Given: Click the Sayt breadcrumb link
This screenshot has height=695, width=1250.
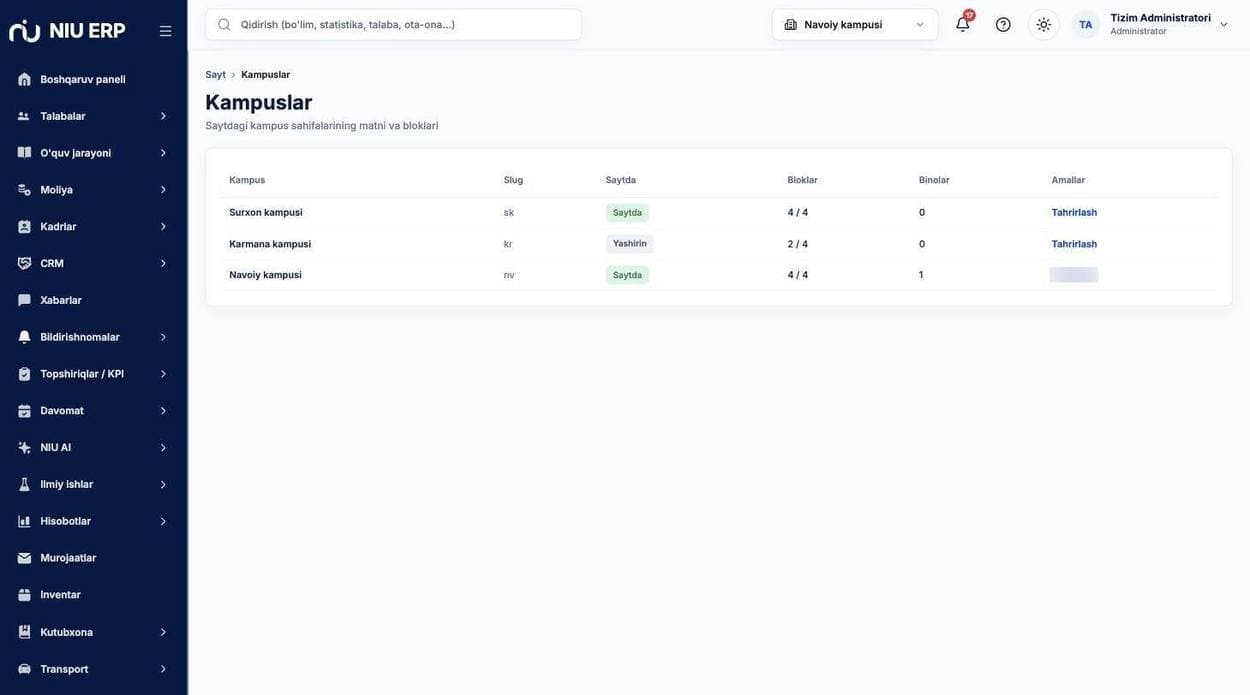Looking at the screenshot, I should coord(215,75).
